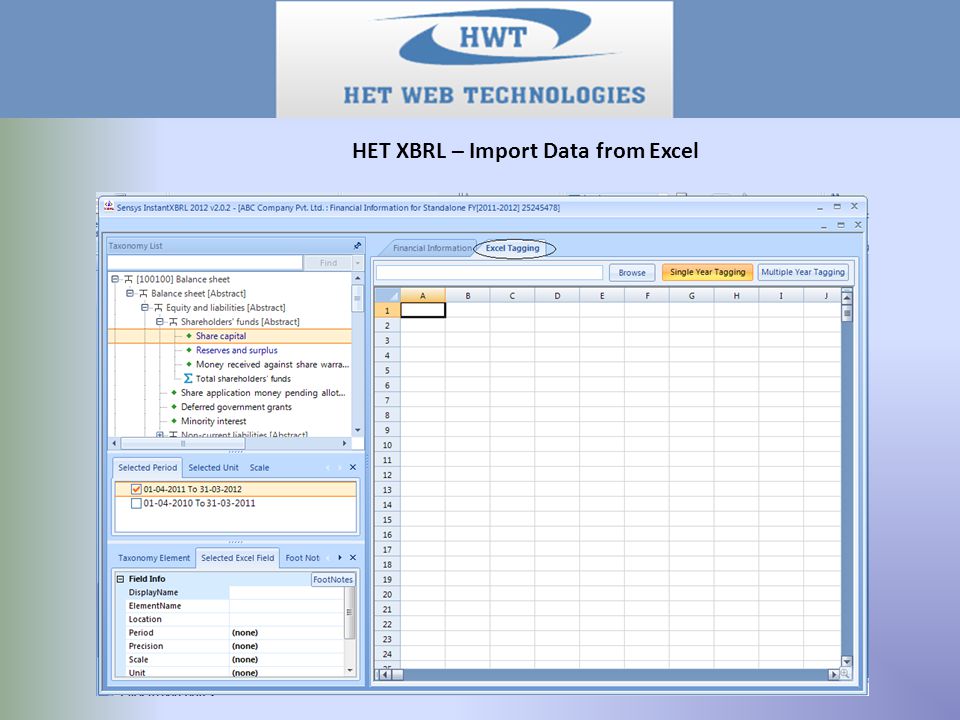
Task: Click the sigma icon for Total shareholders' funds
Action: coord(188,378)
